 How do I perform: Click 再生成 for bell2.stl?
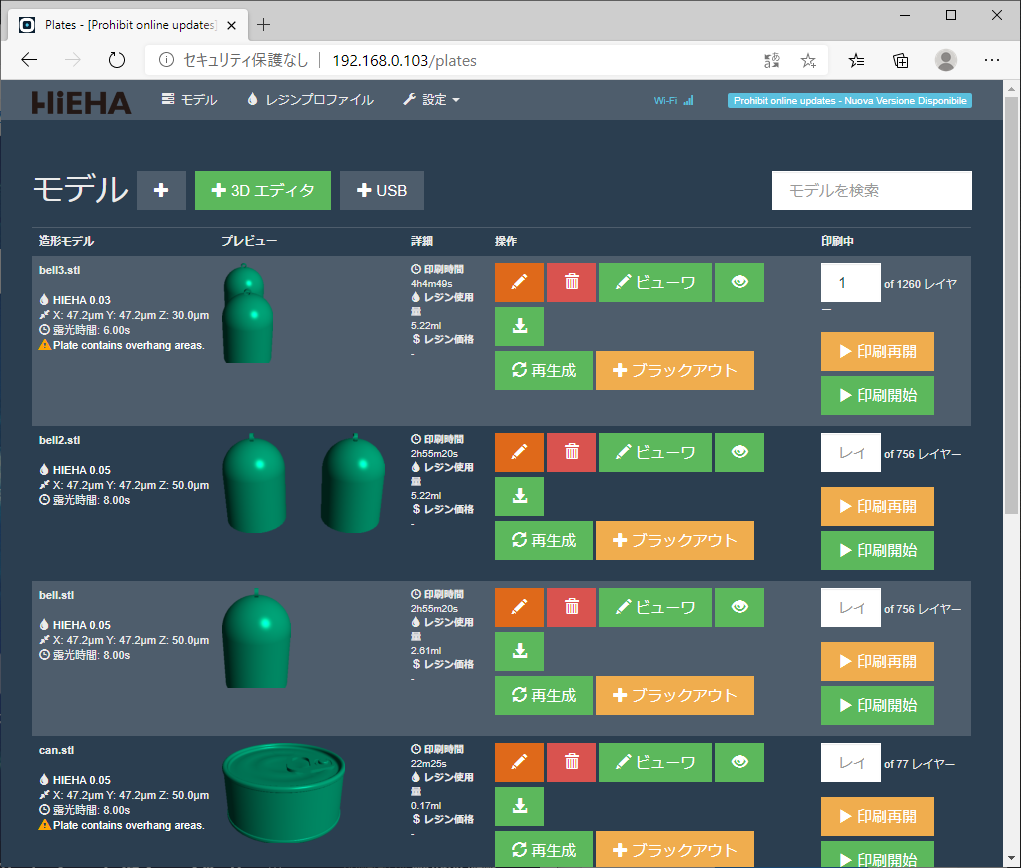pyautogui.click(x=543, y=540)
